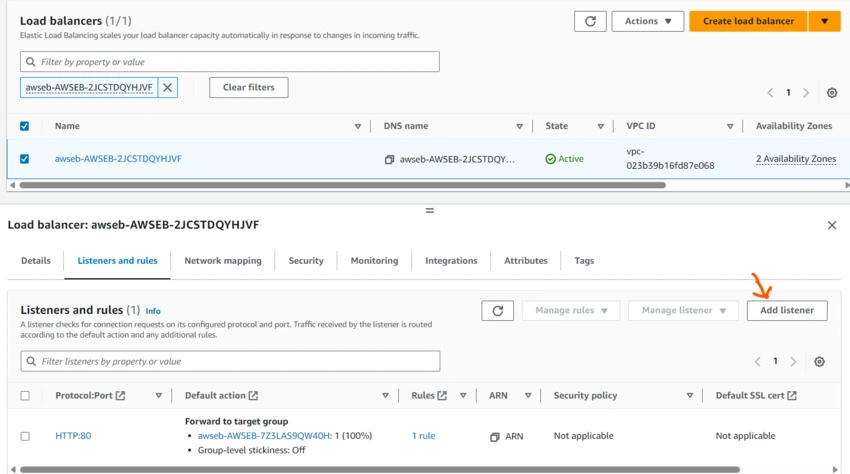Image resolution: width=850 pixels, height=474 pixels.
Task: Sort by the DNS name column arrow
Action: click(x=519, y=126)
